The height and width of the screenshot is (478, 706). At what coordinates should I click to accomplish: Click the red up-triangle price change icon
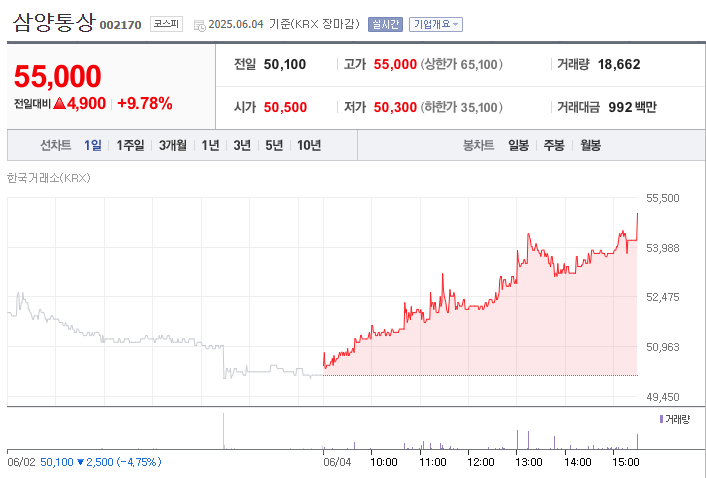coord(59,103)
